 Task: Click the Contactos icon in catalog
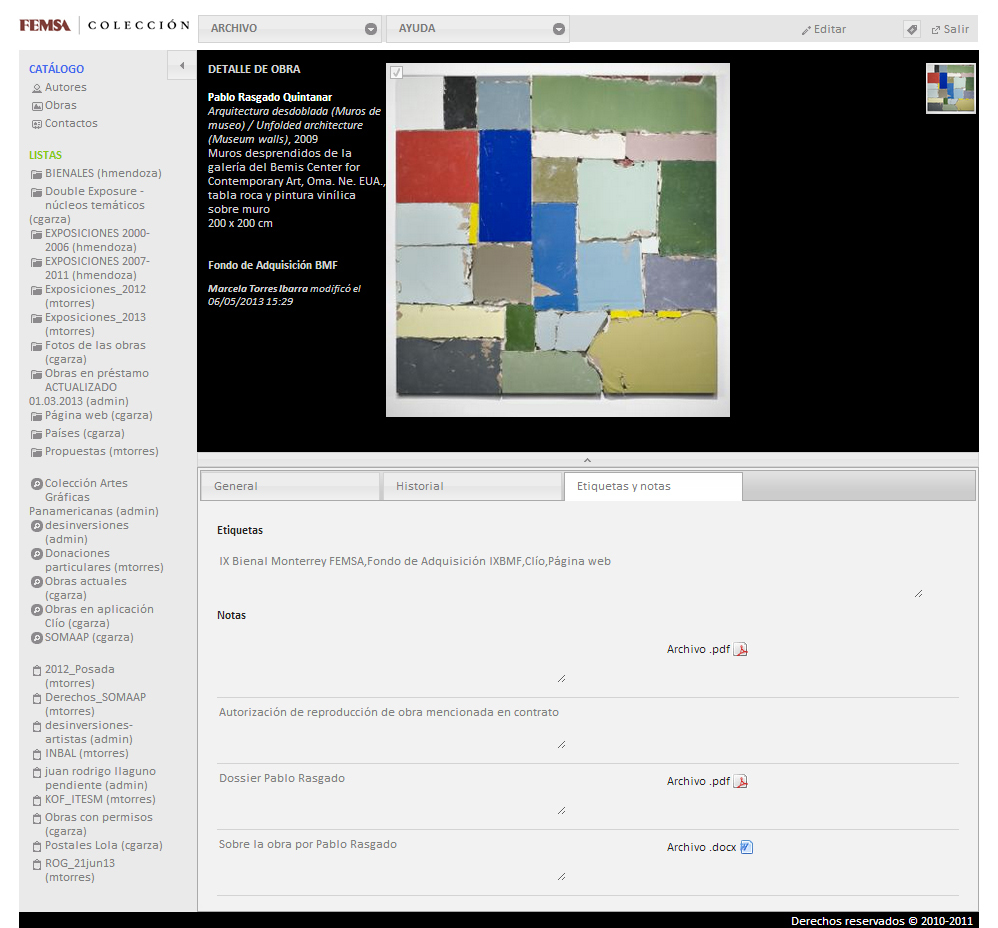[x=37, y=124]
